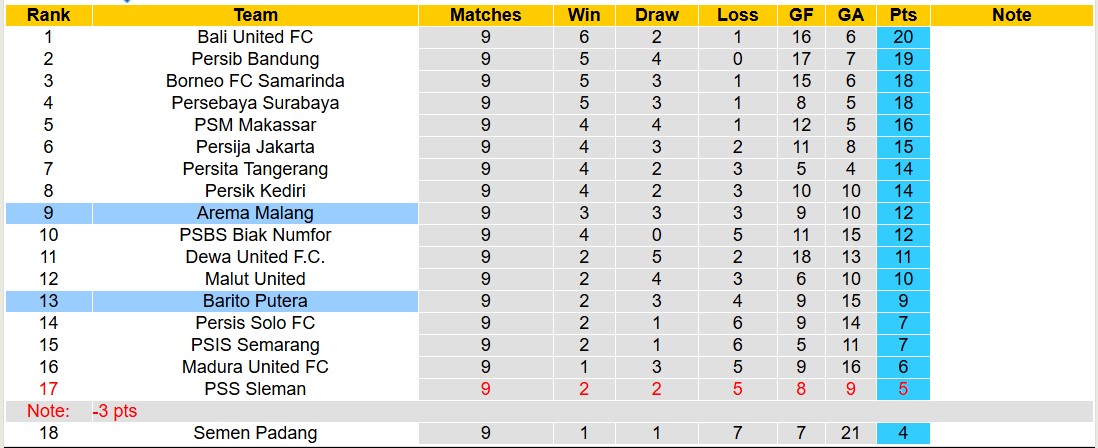The height and width of the screenshot is (448, 1098).
Task: Click the Note column header
Action: coord(1012,15)
